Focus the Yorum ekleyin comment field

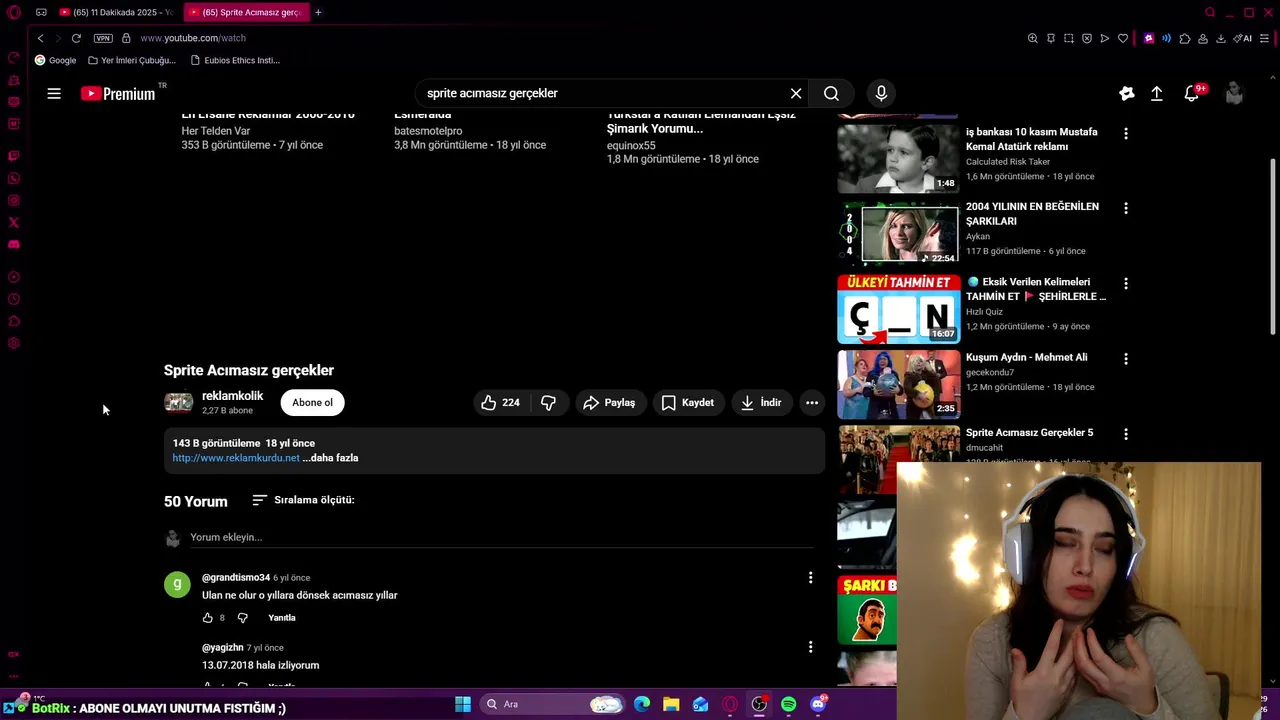(500, 537)
